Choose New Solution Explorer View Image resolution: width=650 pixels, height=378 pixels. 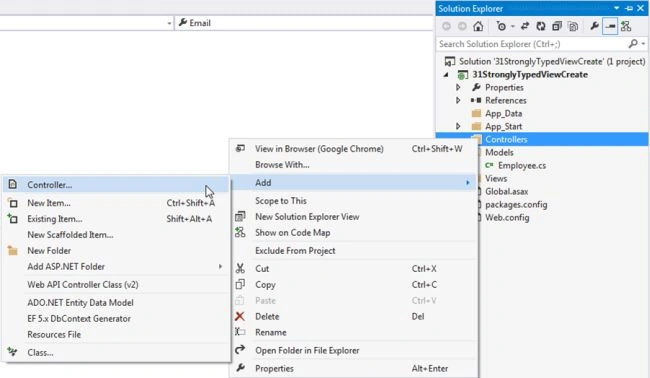tap(353, 217)
